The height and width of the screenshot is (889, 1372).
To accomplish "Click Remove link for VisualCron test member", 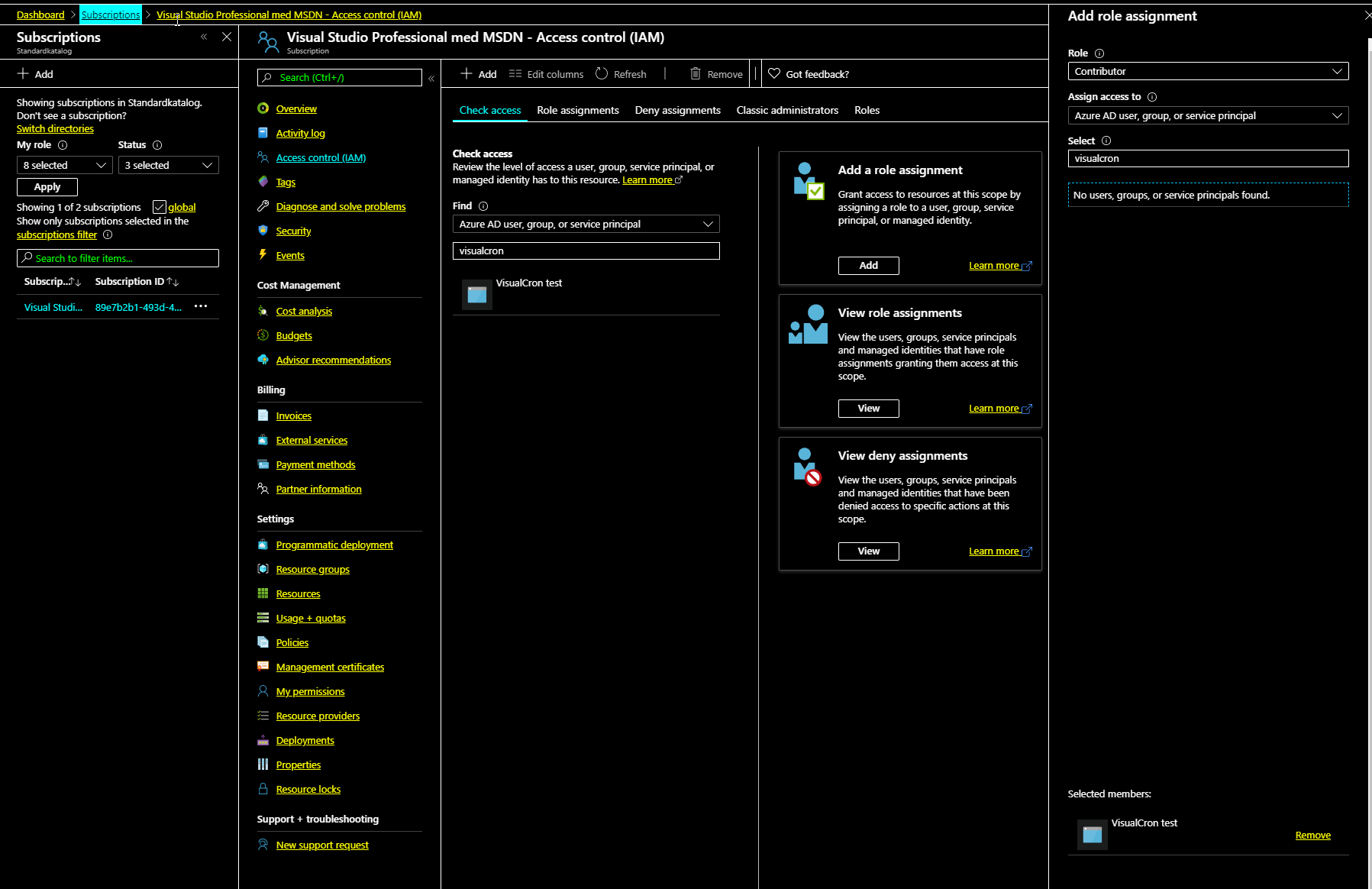I will coord(1312,836).
